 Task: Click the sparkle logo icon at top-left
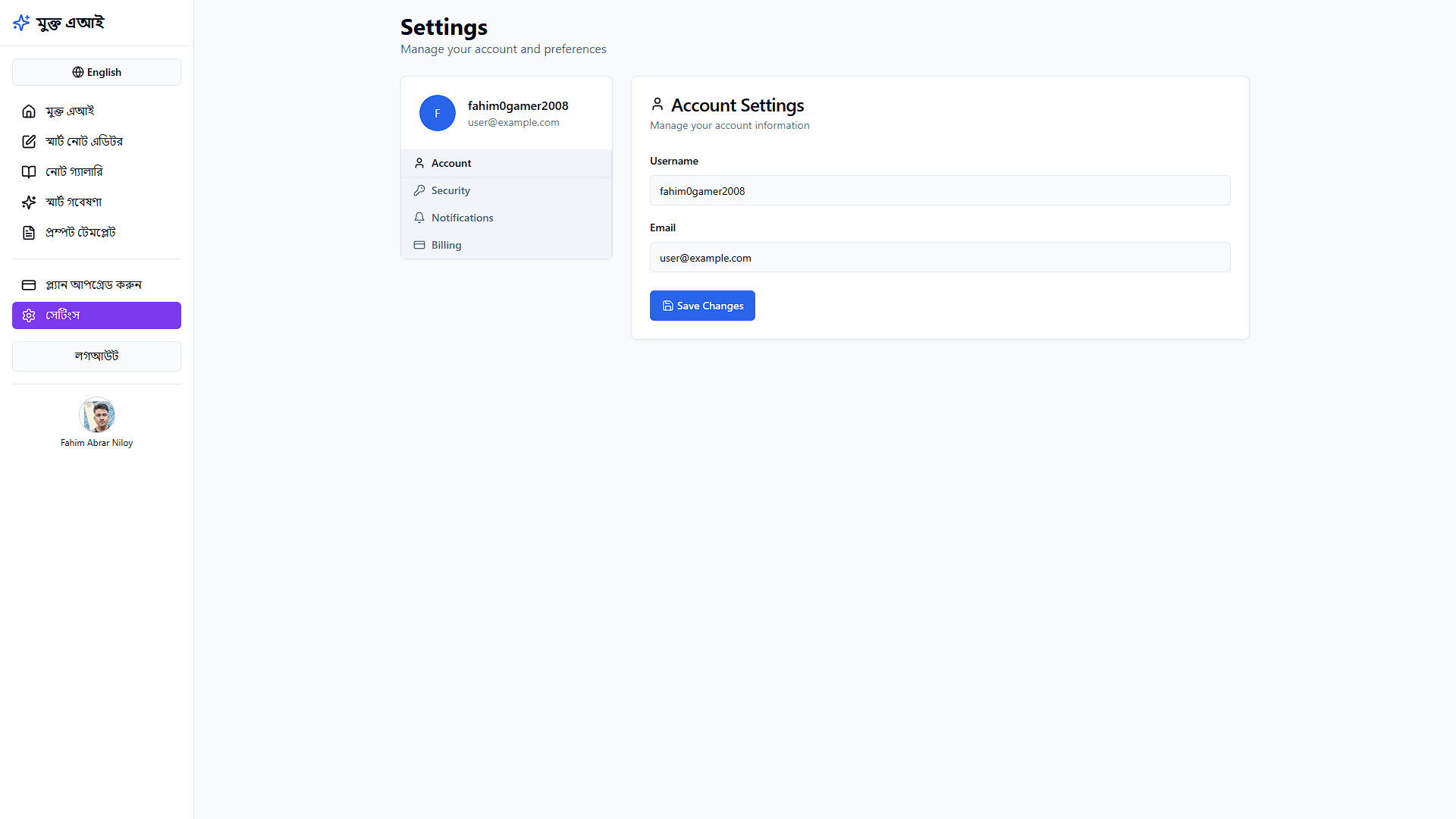click(x=21, y=23)
